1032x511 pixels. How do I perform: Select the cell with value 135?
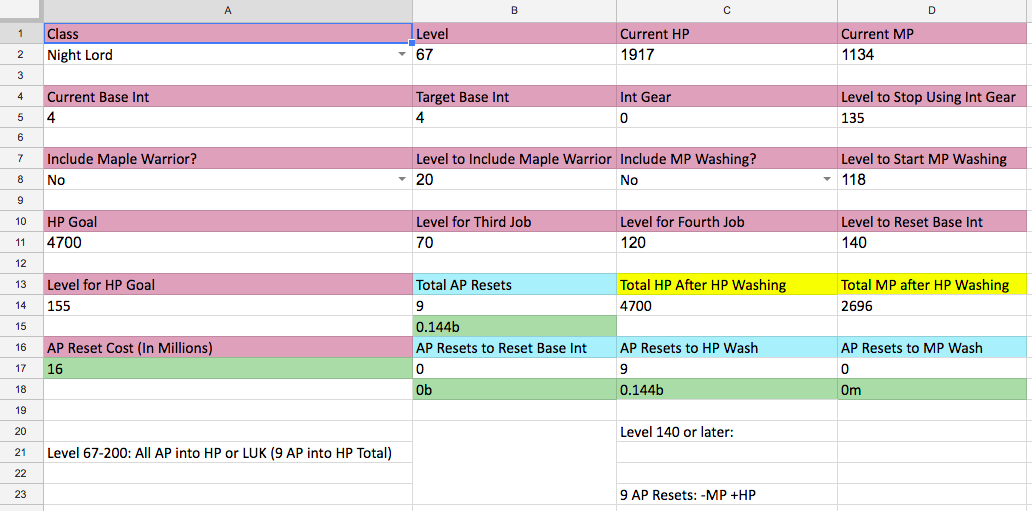(x=932, y=118)
